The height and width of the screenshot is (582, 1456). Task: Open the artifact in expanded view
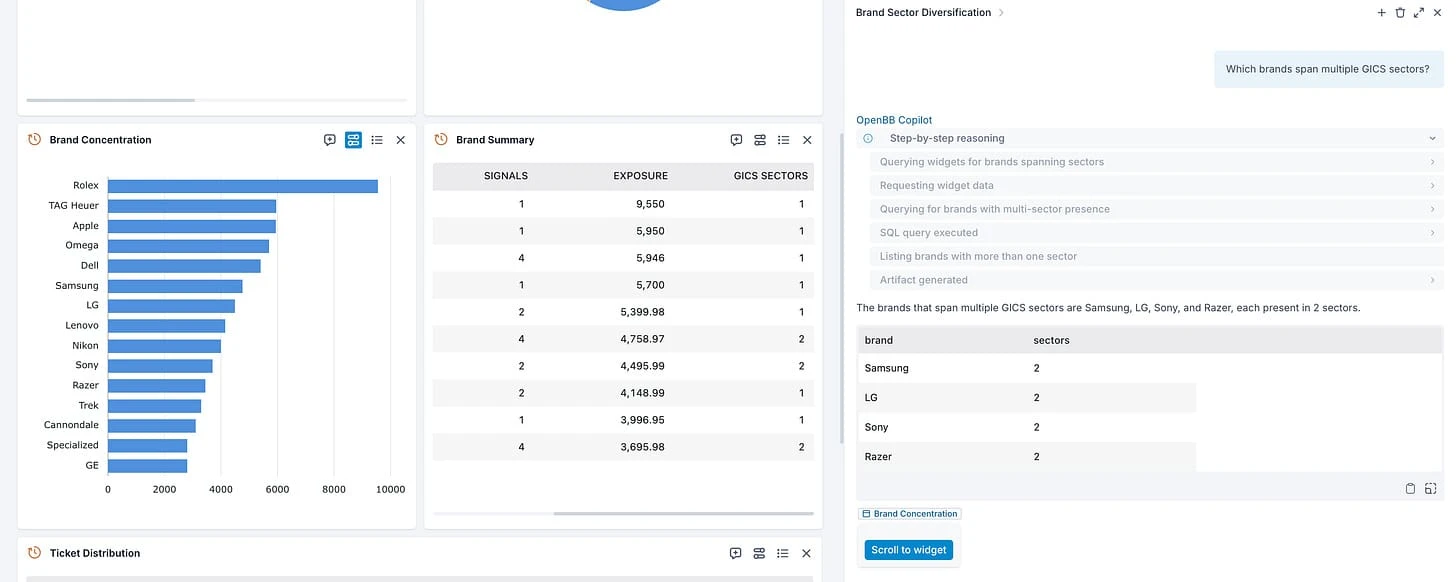[x=1430, y=488]
